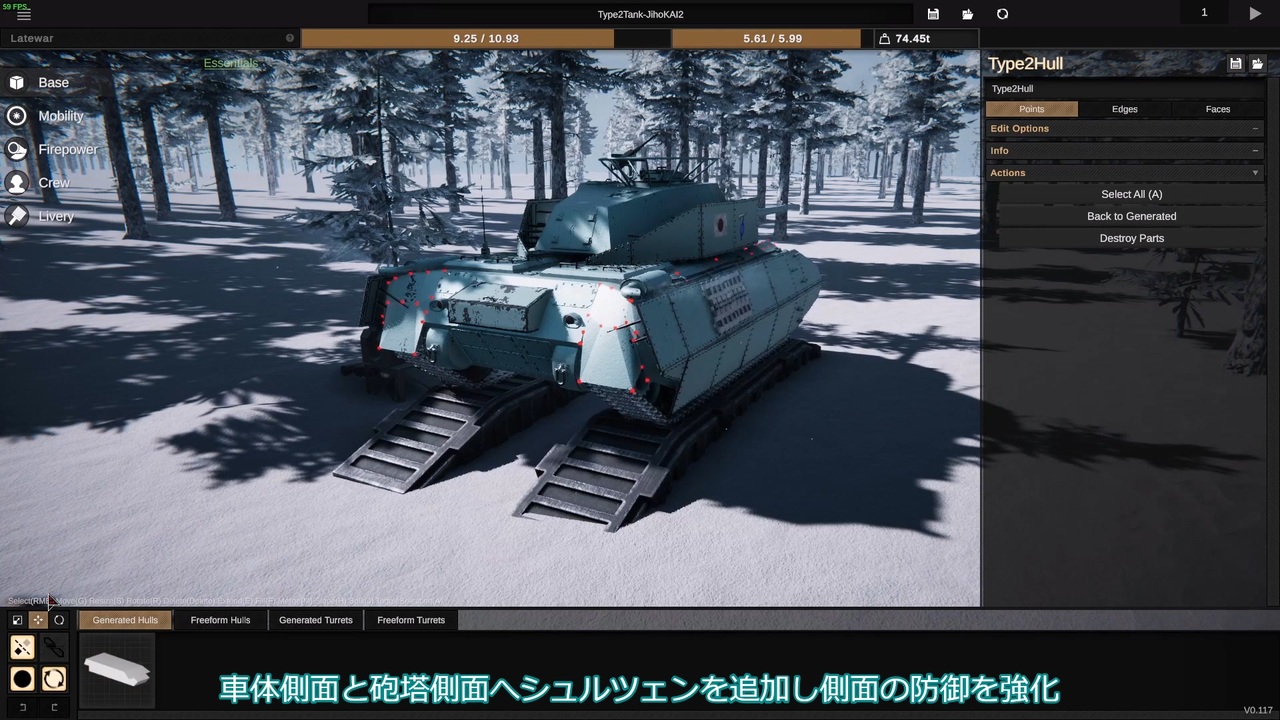1280x720 pixels.
Task: Click the undo arrow icon below the tool palette
Action: point(22,707)
